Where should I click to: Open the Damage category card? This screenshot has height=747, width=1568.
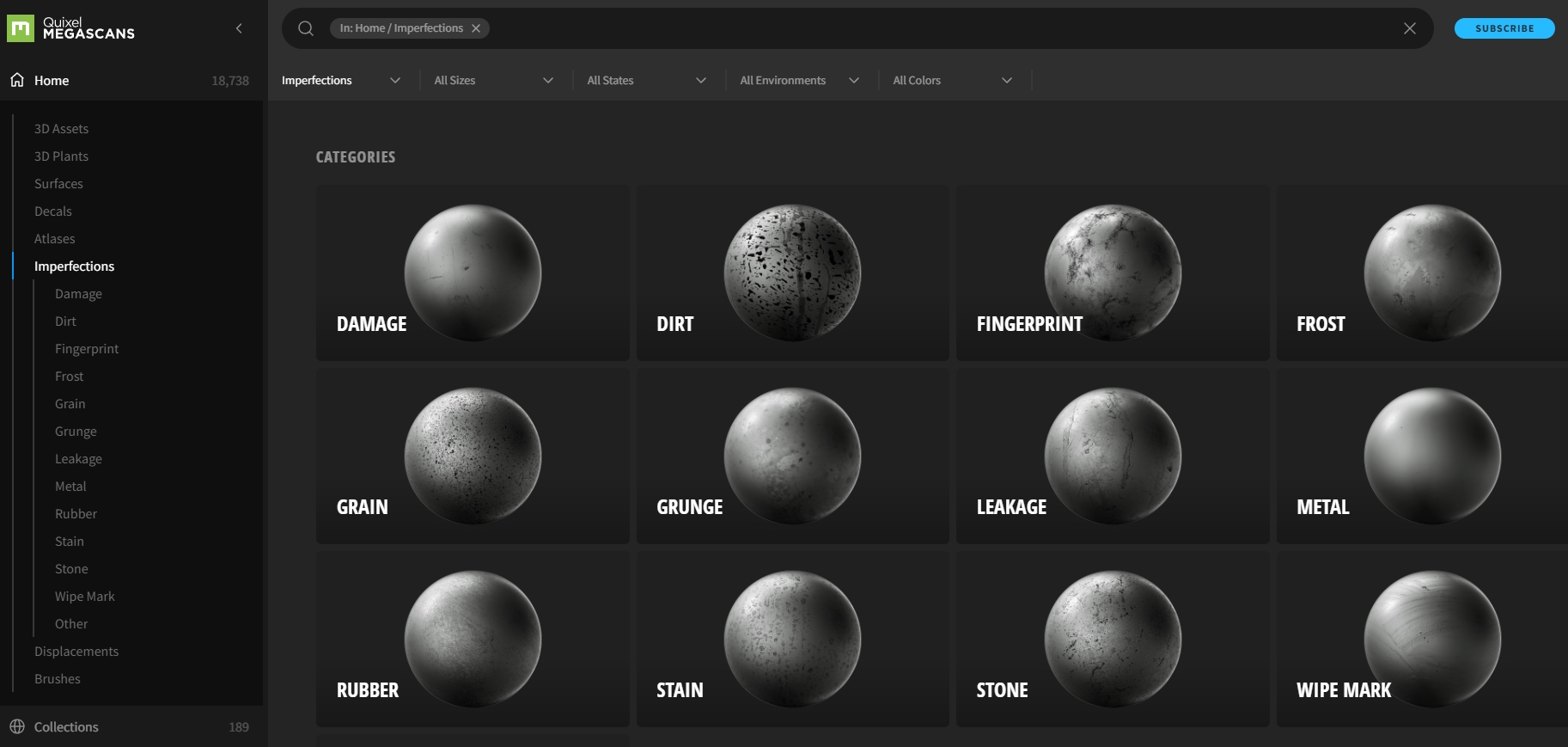[x=473, y=272]
